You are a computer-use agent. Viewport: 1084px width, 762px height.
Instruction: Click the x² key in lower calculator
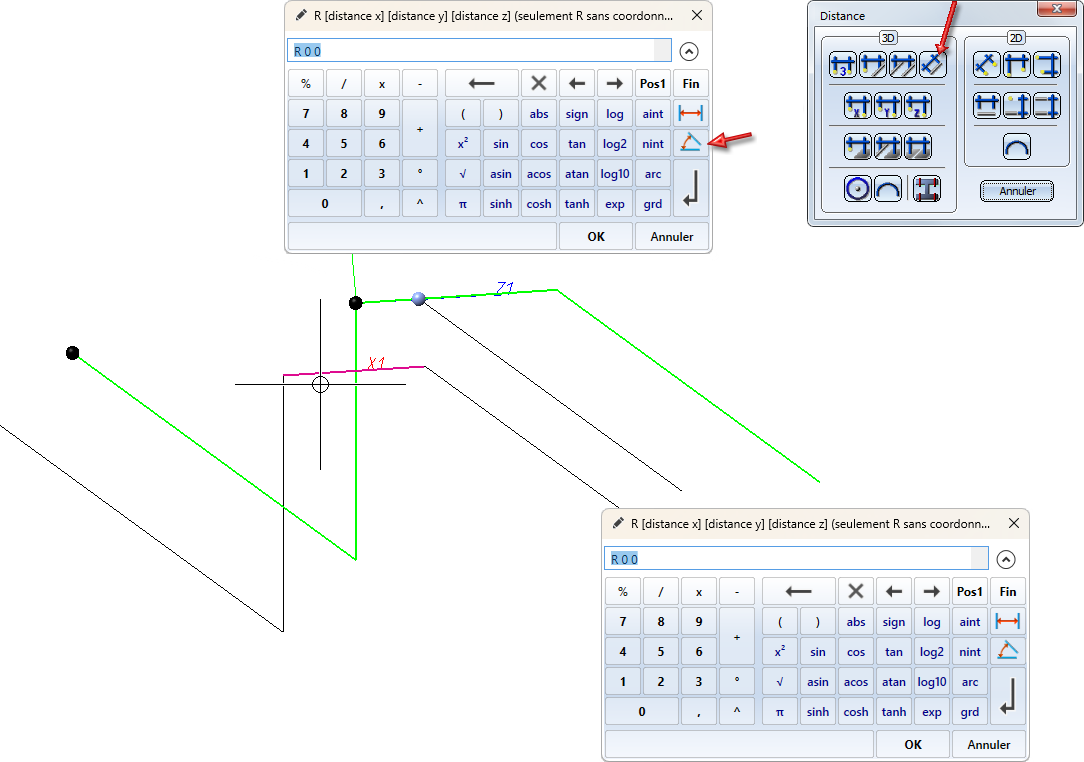[779, 652]
